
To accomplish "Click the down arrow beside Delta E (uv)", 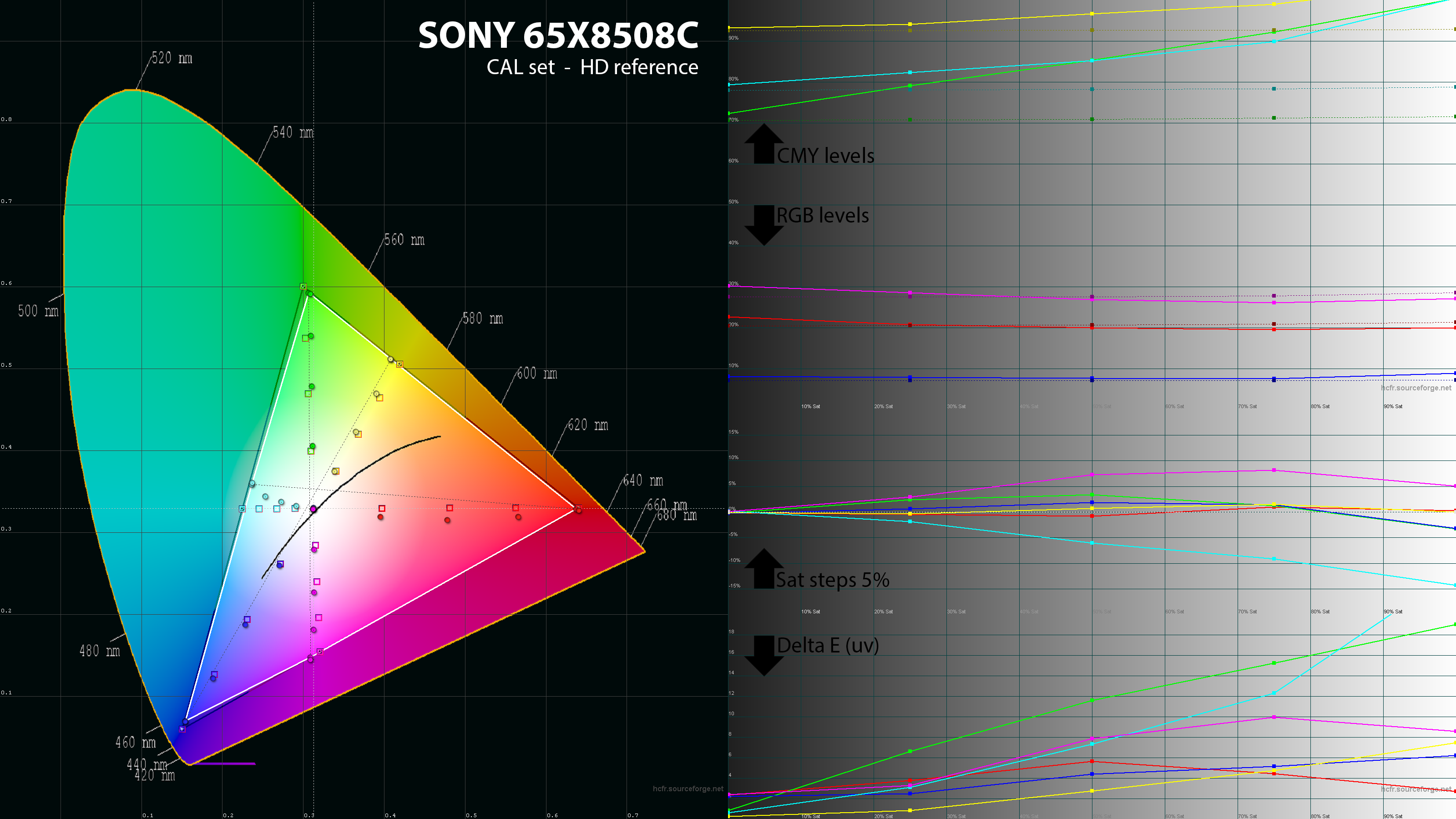I will coord(763,656).
